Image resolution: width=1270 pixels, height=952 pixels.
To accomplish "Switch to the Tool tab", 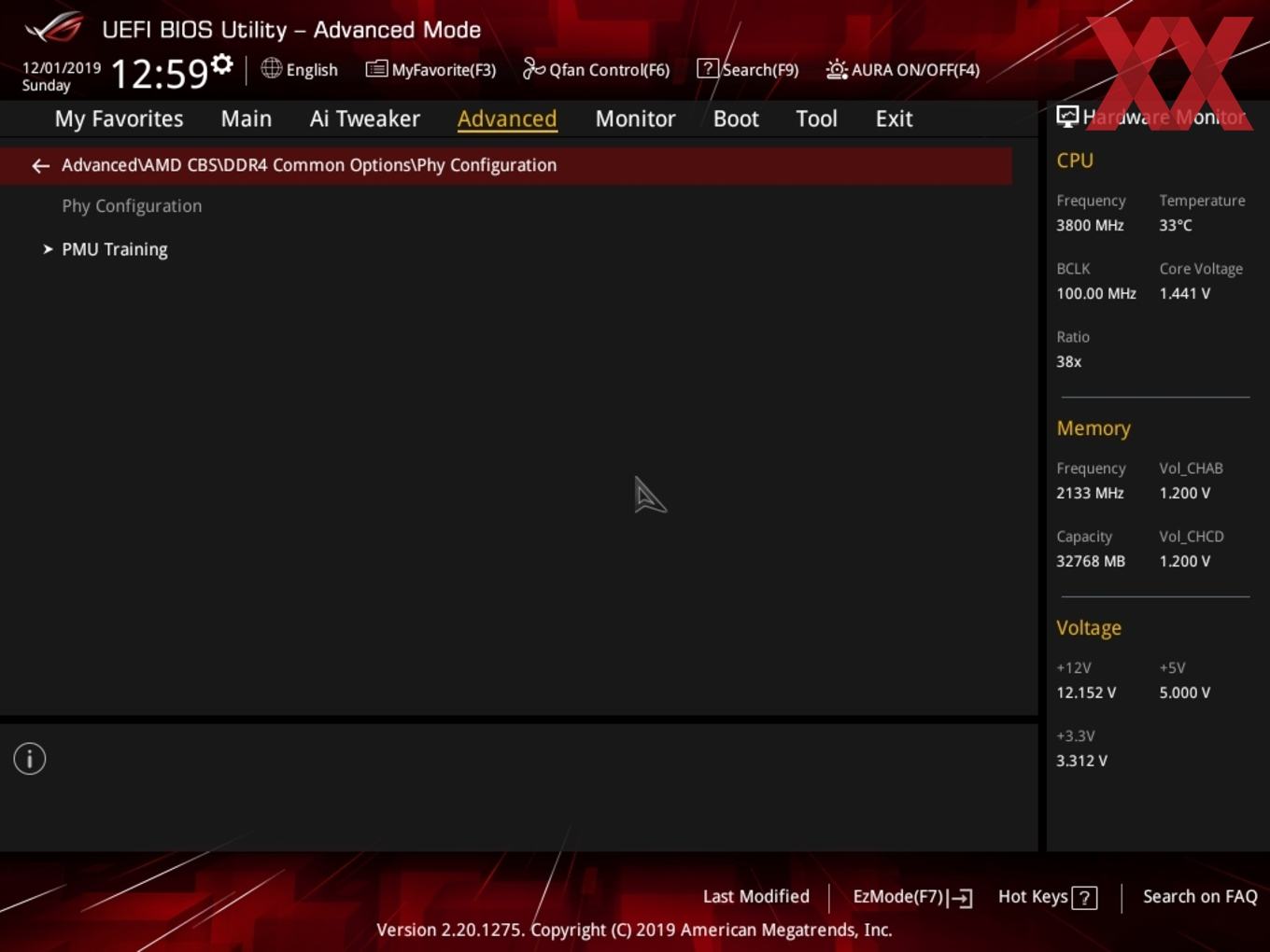I will pos(816,119).
